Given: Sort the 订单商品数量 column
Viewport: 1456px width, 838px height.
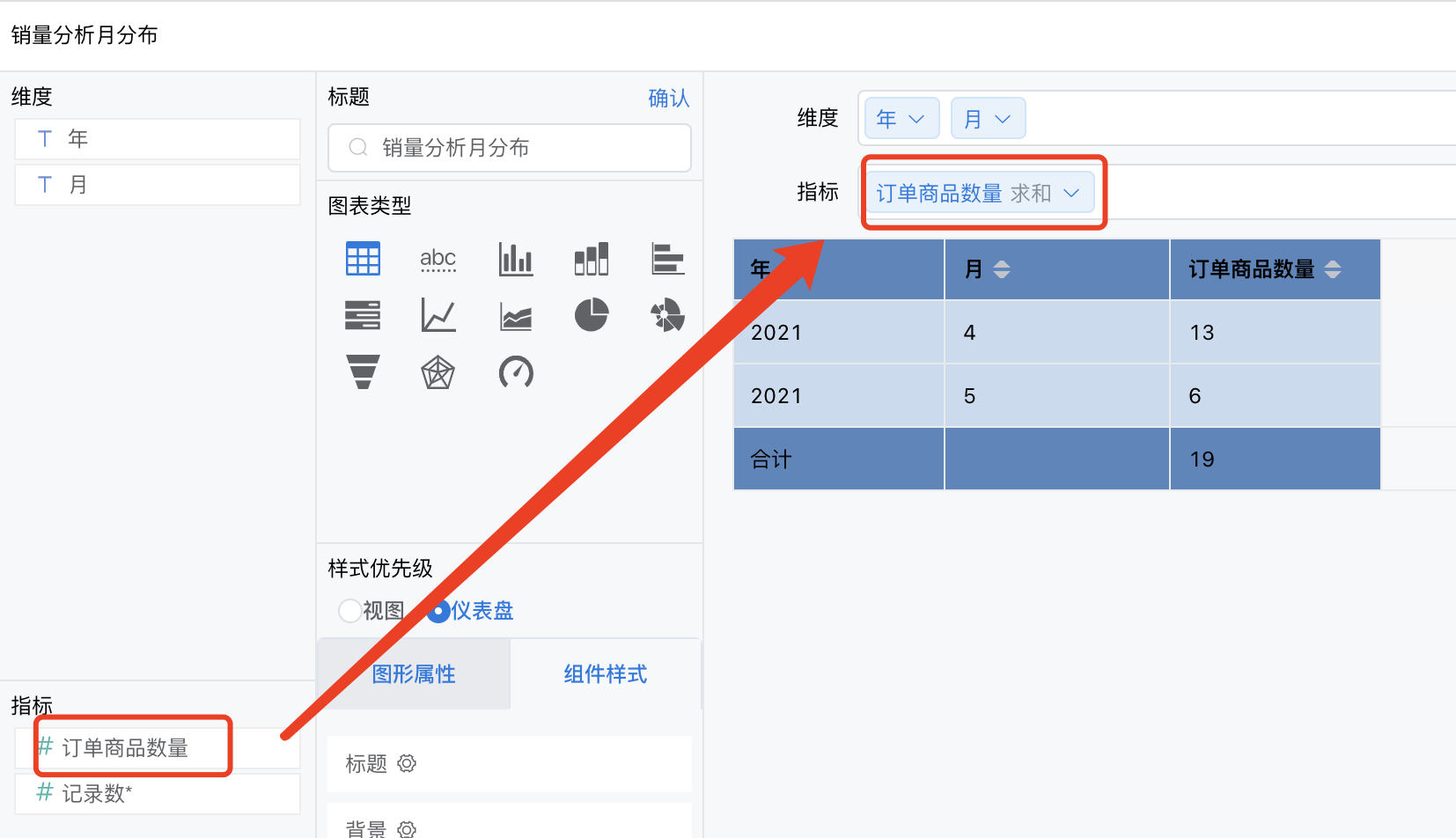Looking at the screenshot, I should (1333, 269).
